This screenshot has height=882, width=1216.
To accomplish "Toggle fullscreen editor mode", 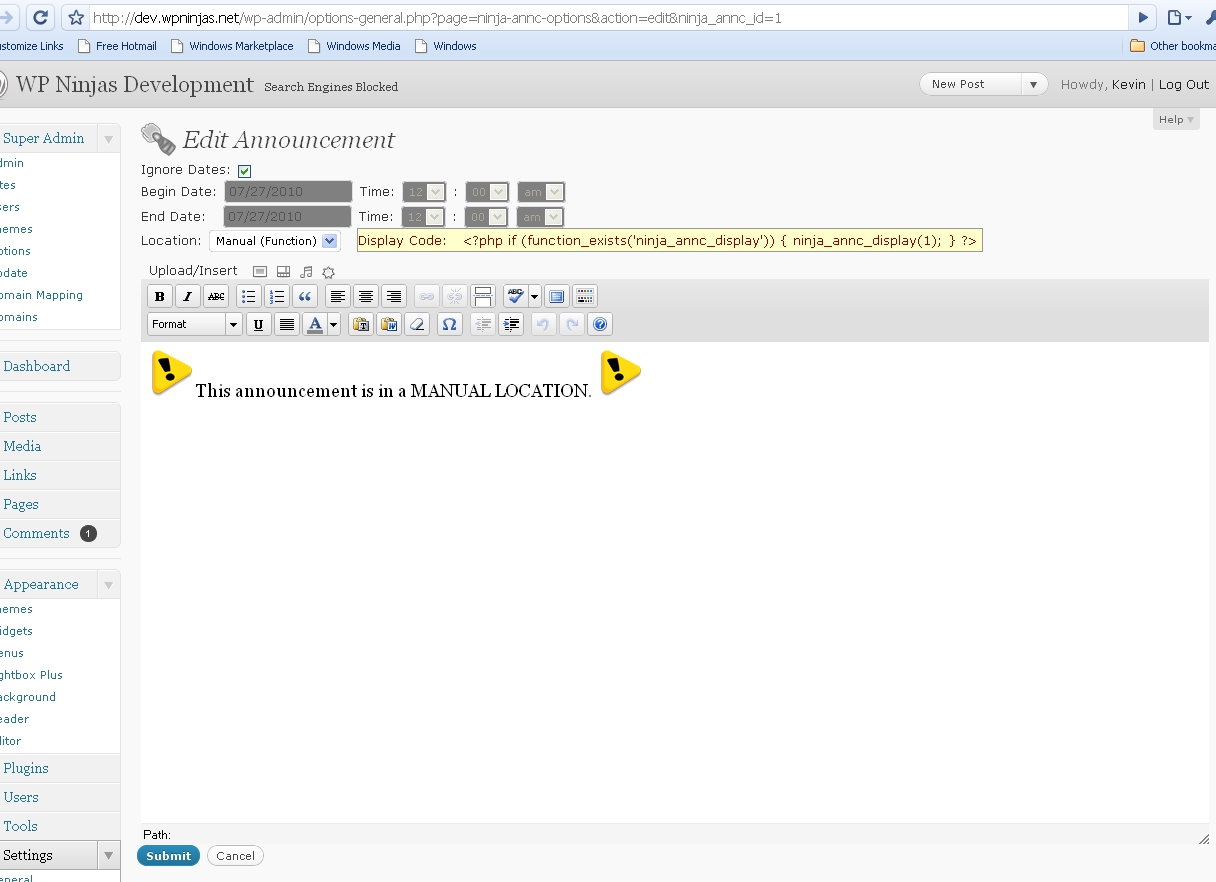I will 557,296.
